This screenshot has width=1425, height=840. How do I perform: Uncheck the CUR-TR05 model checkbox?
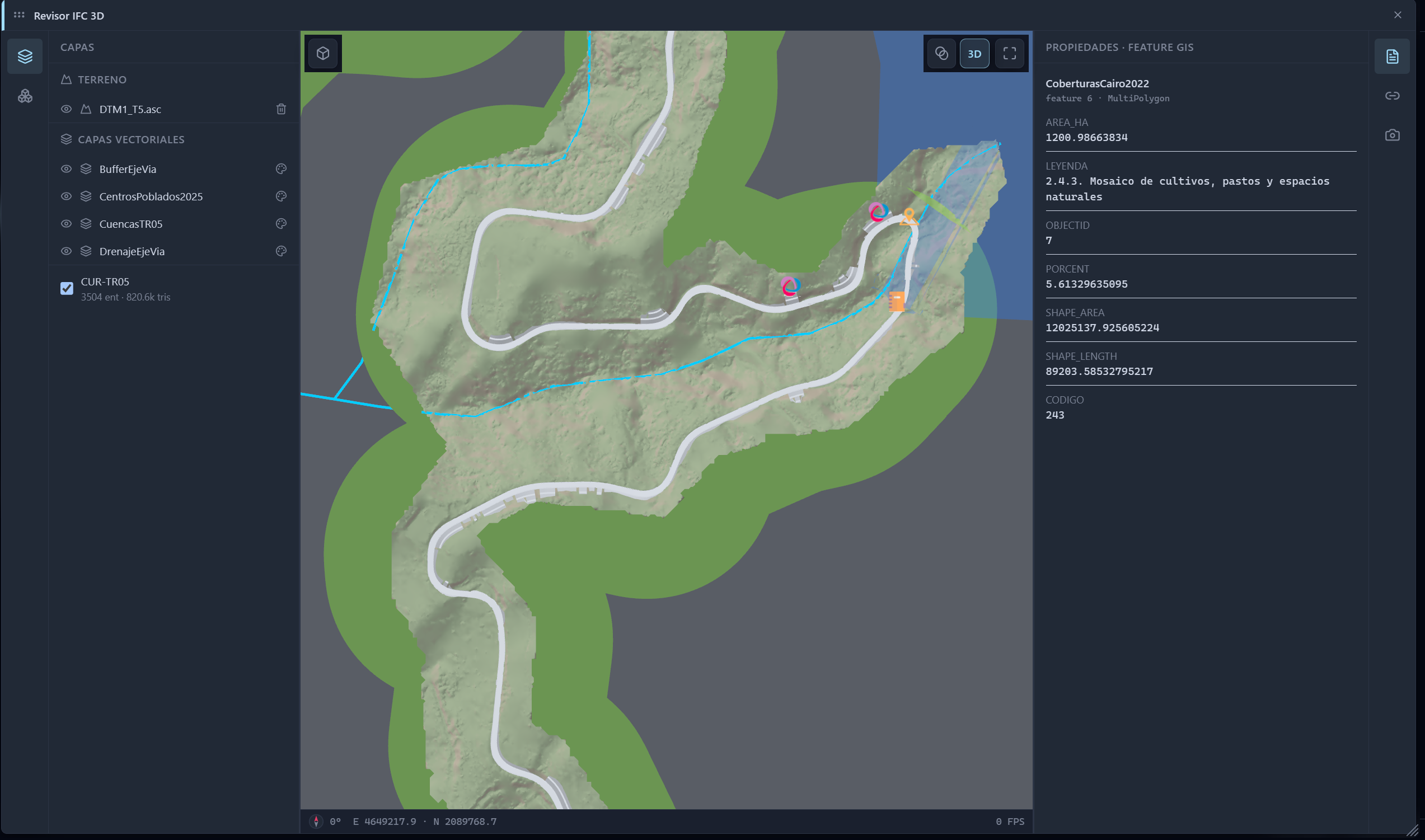[x=67, y=289]
